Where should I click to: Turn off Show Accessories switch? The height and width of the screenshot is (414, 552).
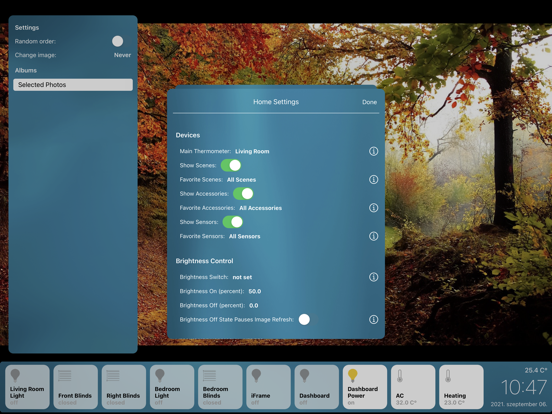(243, 194)
